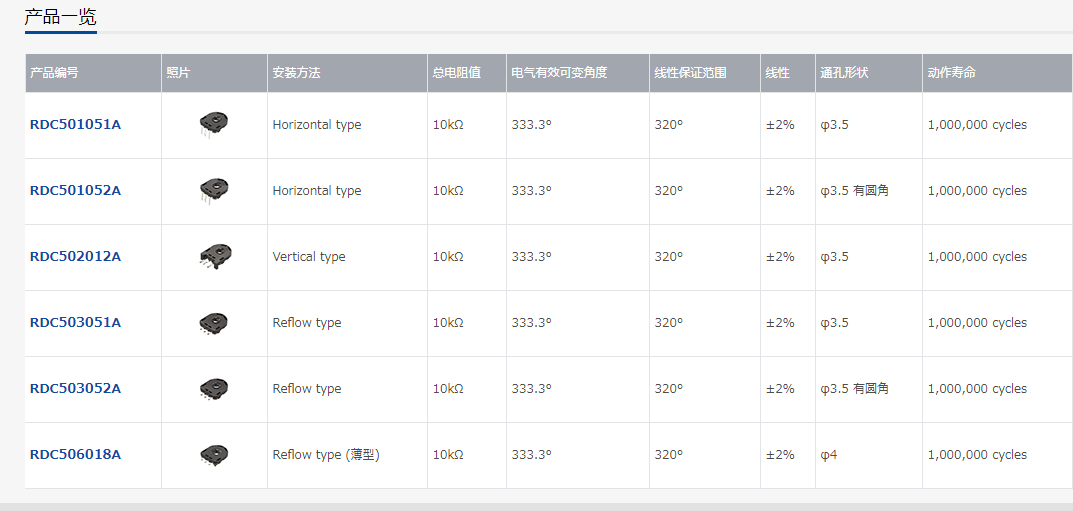
Task: View the RDC506018A thin-type photo
Action: (214, 454)
